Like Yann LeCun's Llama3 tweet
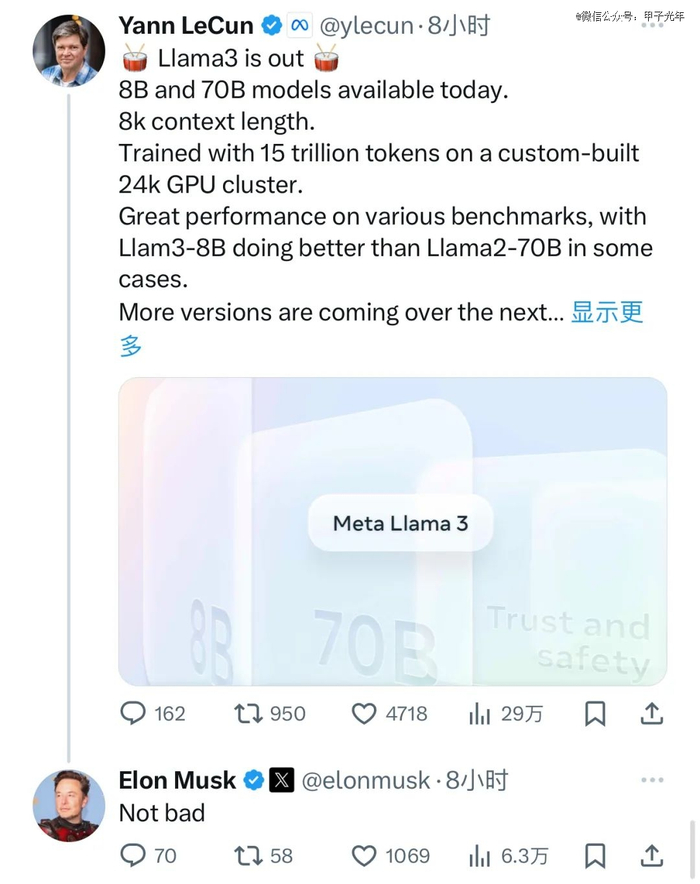Viewport: 700px width, 884px height. [x=364, y=713]
